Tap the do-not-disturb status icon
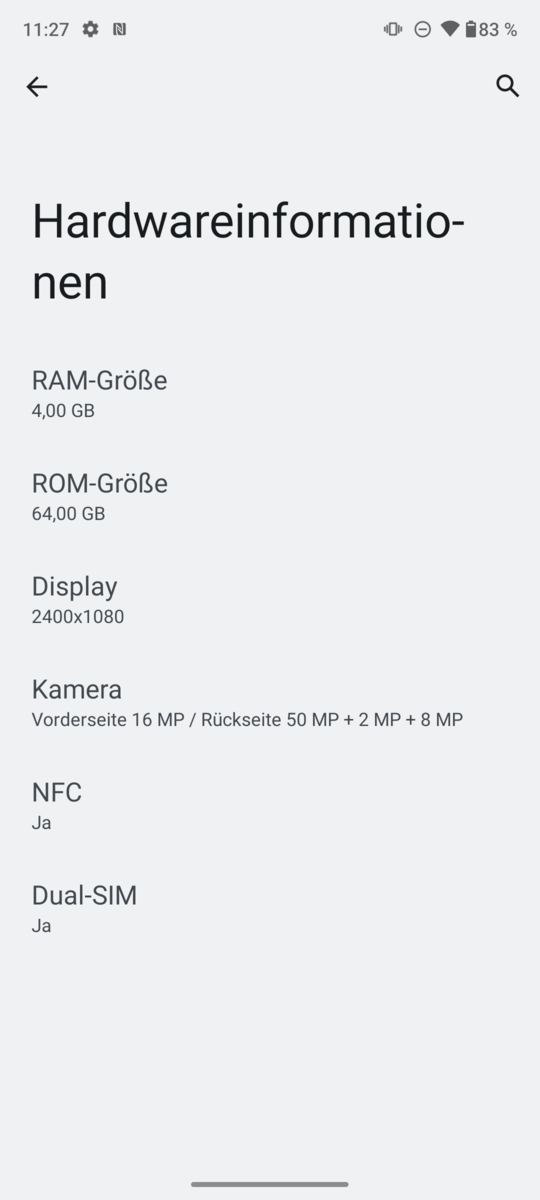540x1200 pixels. [x=422, y=29]
